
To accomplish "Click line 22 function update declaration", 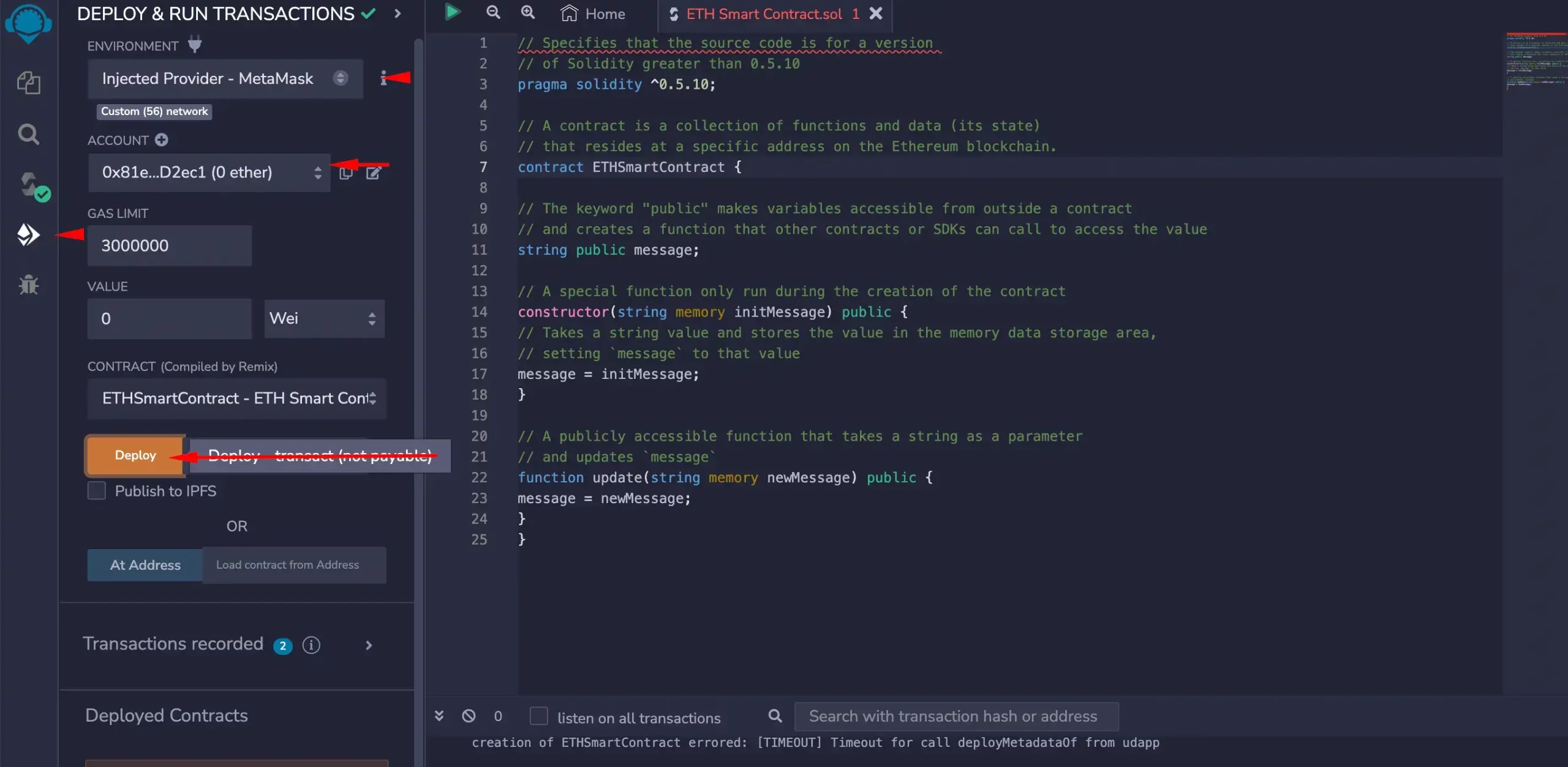I will [725, 477].
